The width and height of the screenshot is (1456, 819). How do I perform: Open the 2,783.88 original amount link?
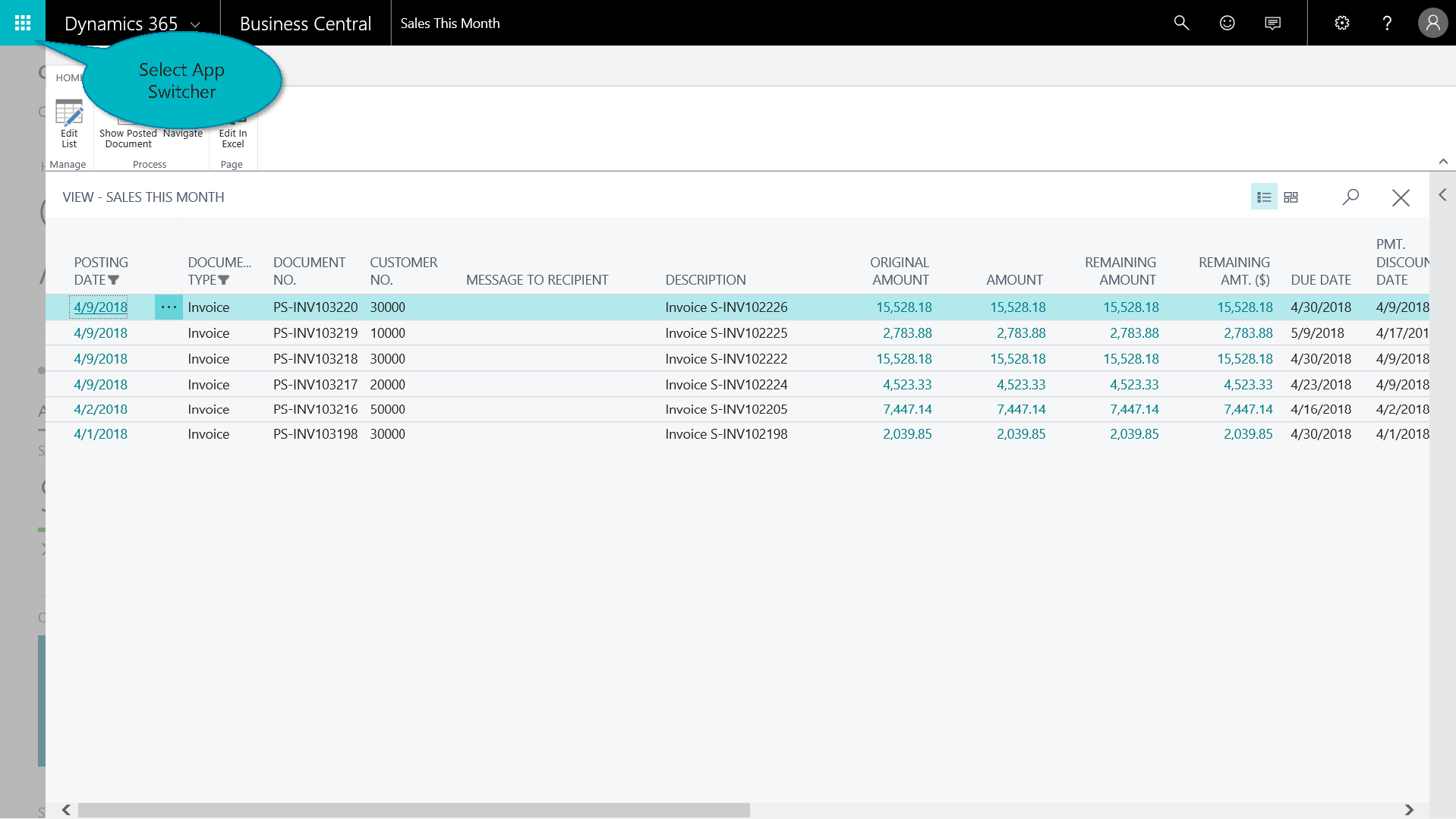(907, 333)
